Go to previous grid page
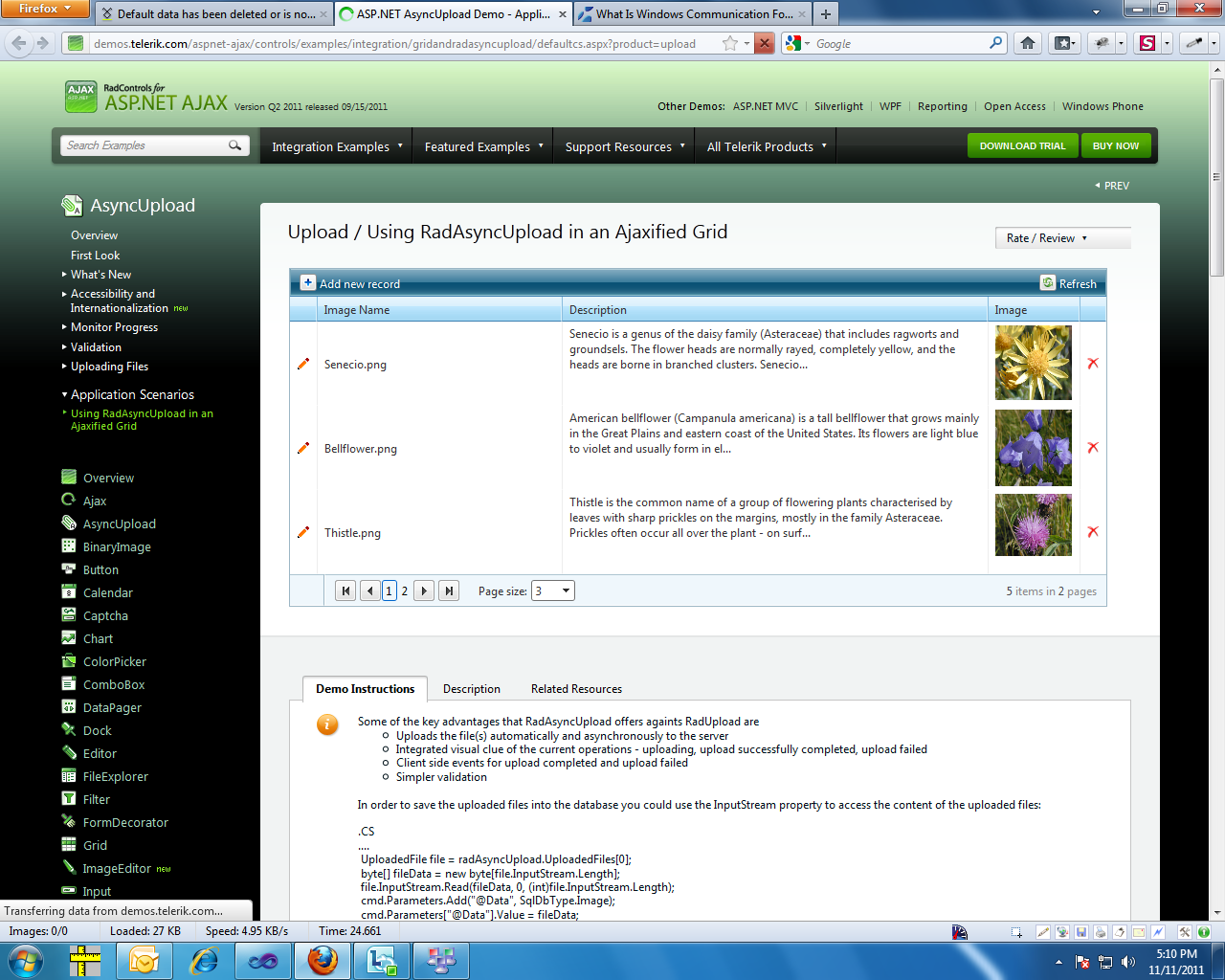 tap(370, 590)
